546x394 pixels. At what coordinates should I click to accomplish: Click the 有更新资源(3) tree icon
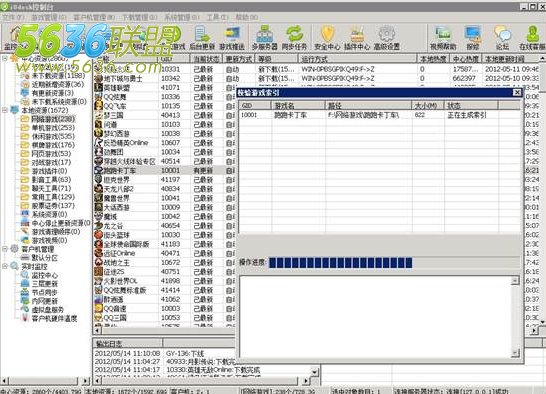coord(25,93)
